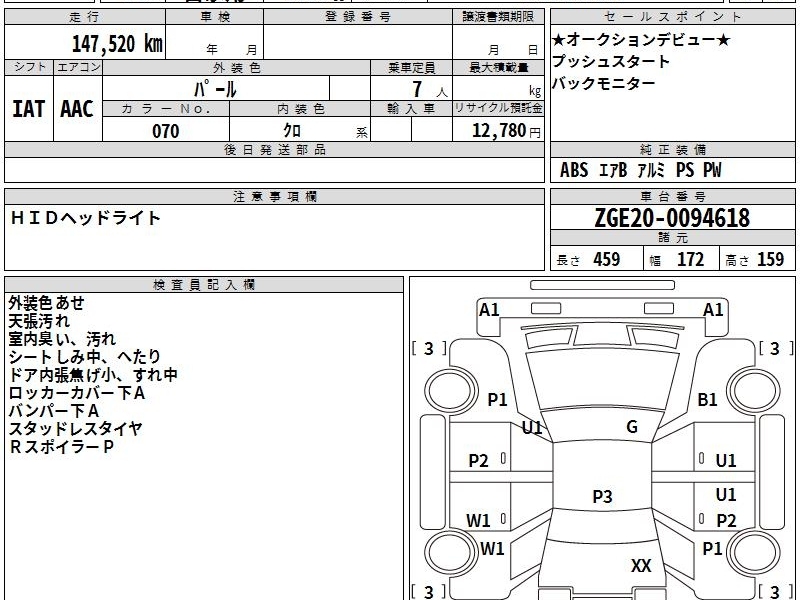Select the seating capacity "7 人"

pyautogui.click(x=430, y=90)
